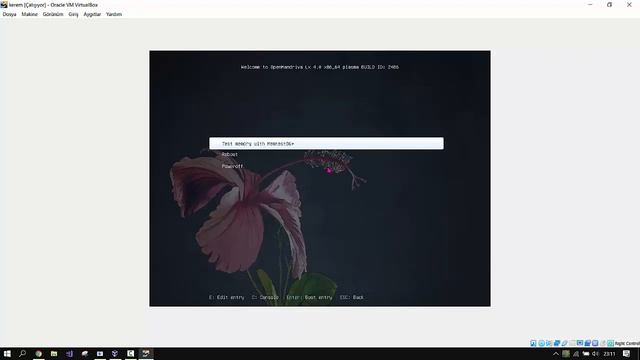Open the Windows Start menu
This screenshot has width=640, height=360.
(x=7, y=353)
